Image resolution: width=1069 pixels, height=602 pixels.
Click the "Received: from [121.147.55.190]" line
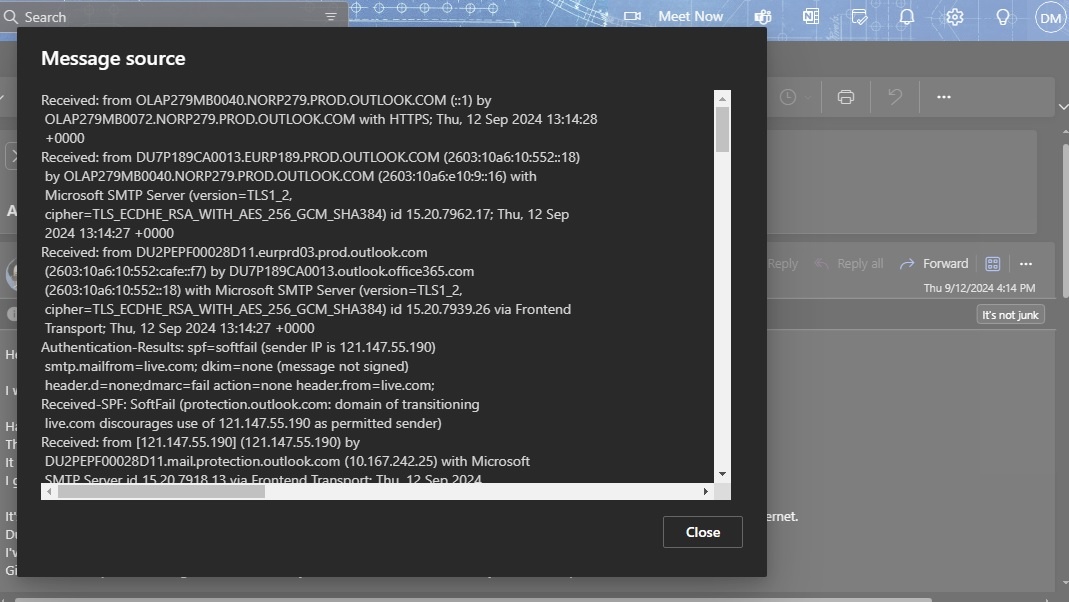pos(200,442)
